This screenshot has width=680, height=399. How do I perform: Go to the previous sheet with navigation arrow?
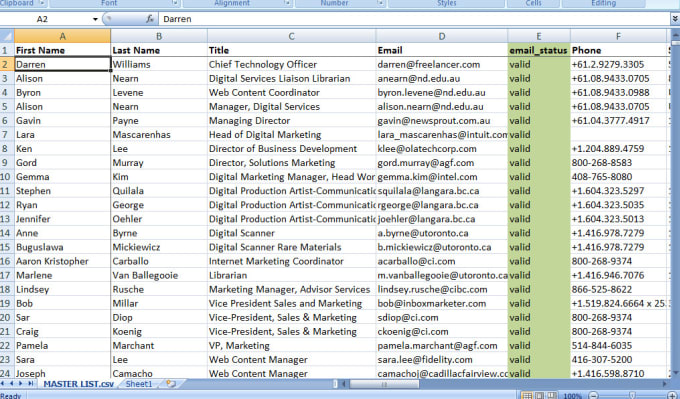pyautogui.click(x=12, y=383)
